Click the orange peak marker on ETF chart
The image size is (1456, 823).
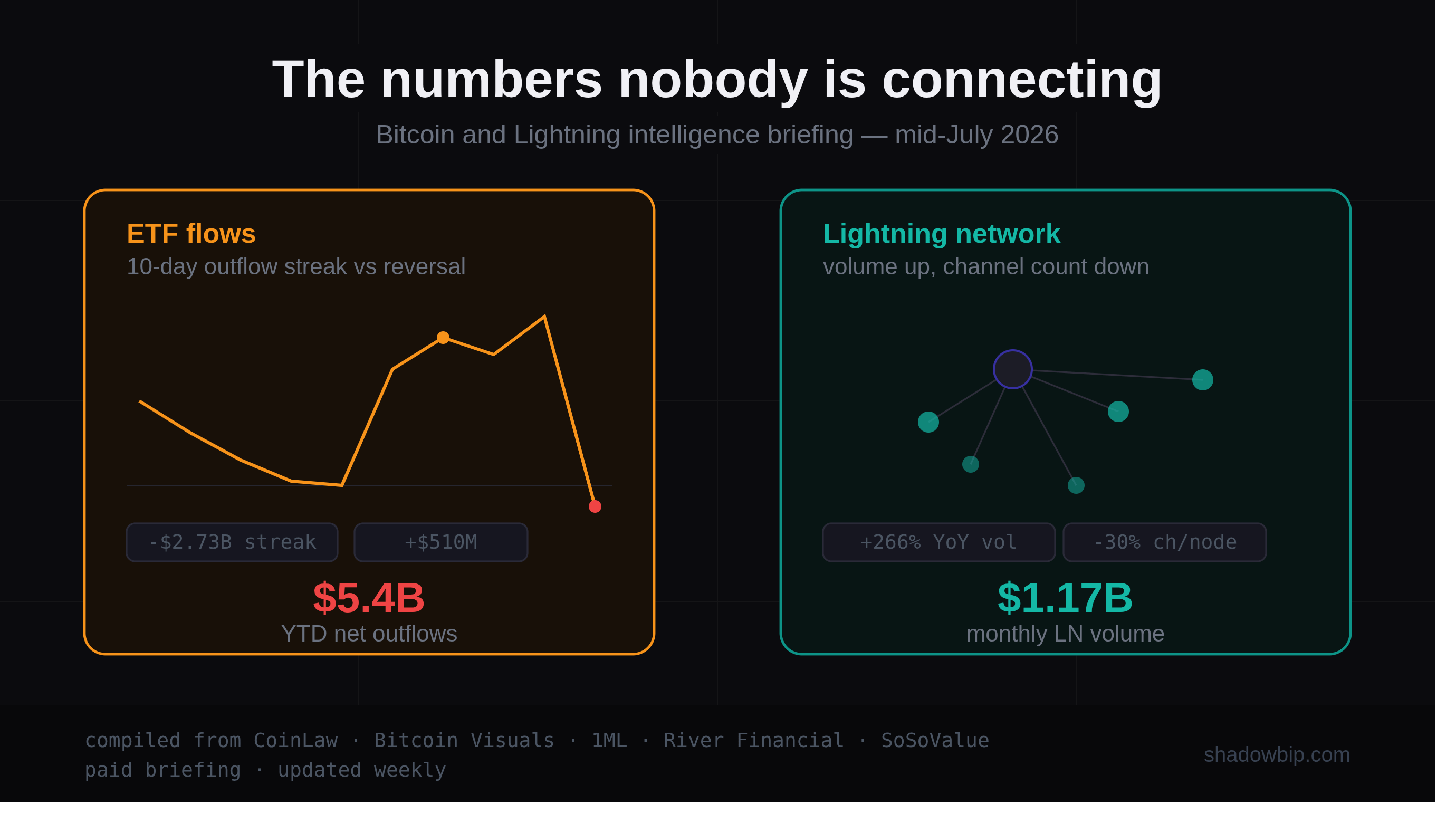point(443,338)
